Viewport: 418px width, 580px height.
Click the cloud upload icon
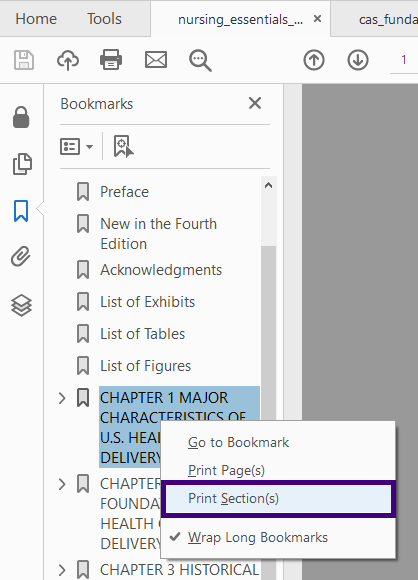click(x=68, y=60)
